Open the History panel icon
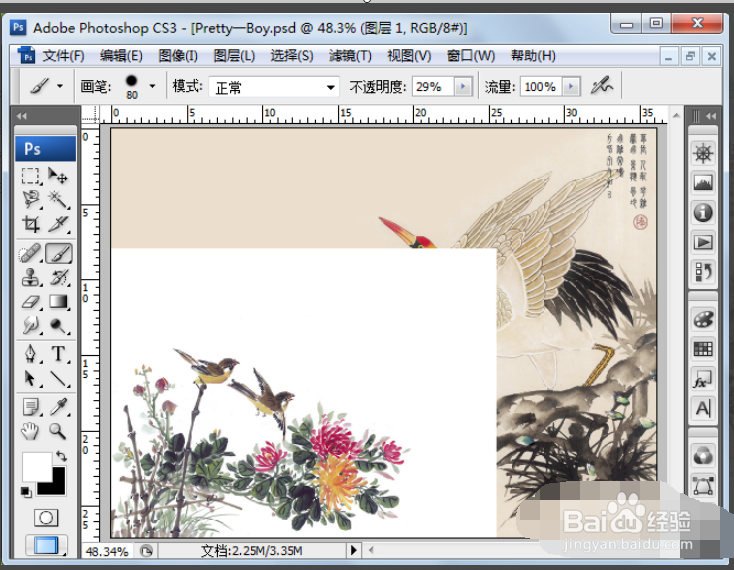734x570 pixels. tap(703, 271)
